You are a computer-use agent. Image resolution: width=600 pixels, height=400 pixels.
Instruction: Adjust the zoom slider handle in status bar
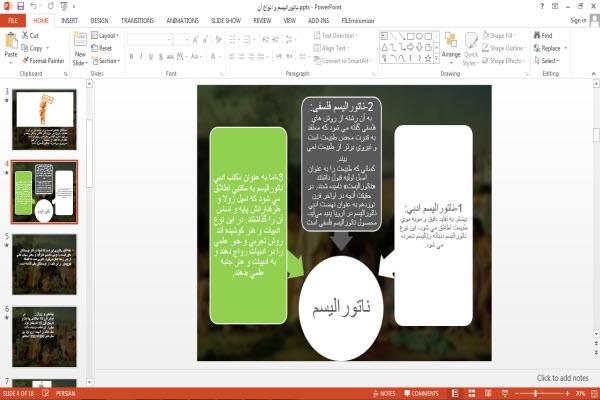coord(535,393)
